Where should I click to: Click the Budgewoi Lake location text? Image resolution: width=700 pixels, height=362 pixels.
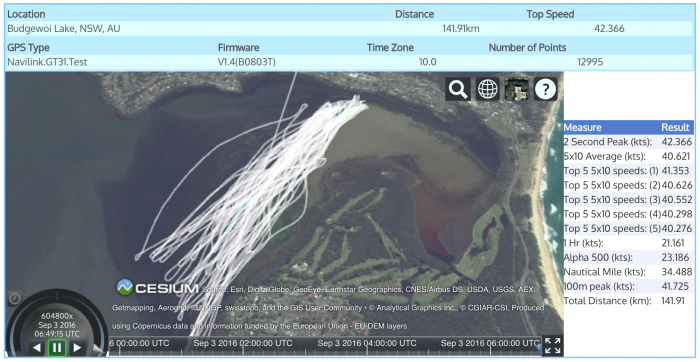point(64,29)
